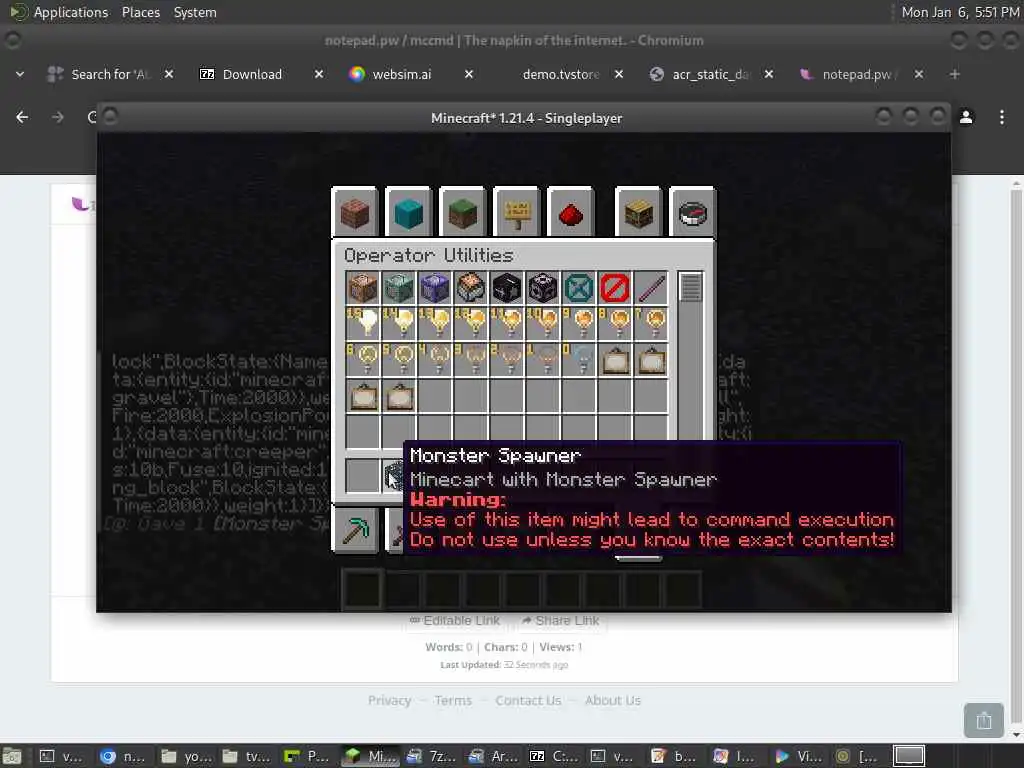The height and width of the screenshot is (768, 1024).
Task: Pick the orange Command Block item
Action: (363, 288)
